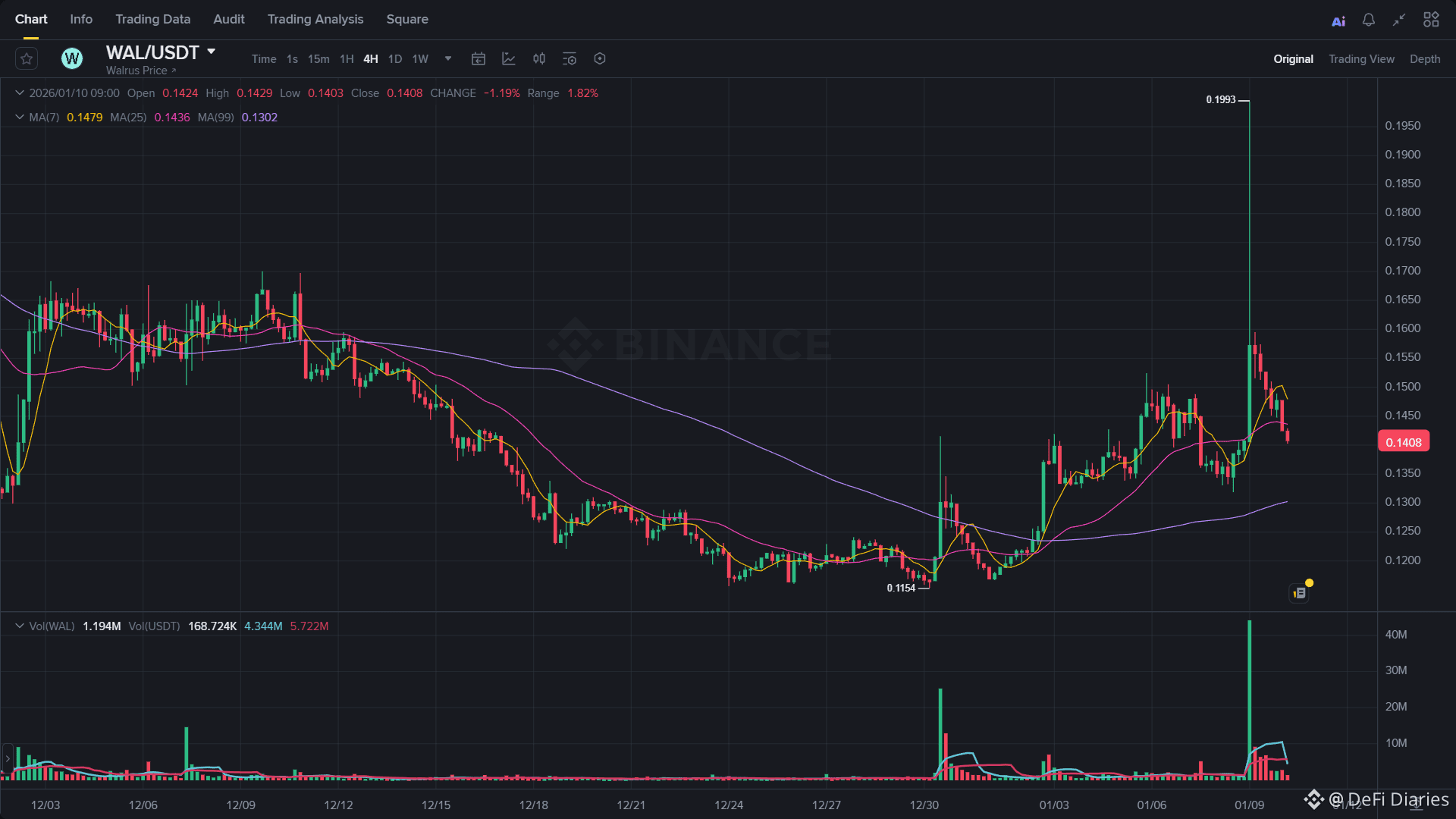Select the 1D time interval
This screenshot has width=1456, height=819.
(394, 59)
